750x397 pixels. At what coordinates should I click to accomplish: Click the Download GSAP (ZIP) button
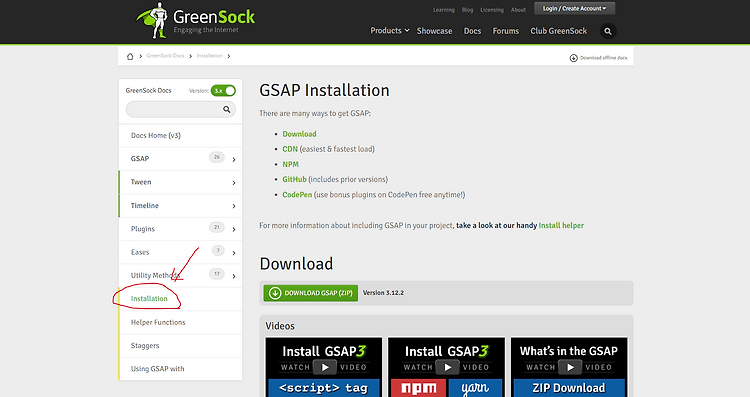(x=310, y=293)
